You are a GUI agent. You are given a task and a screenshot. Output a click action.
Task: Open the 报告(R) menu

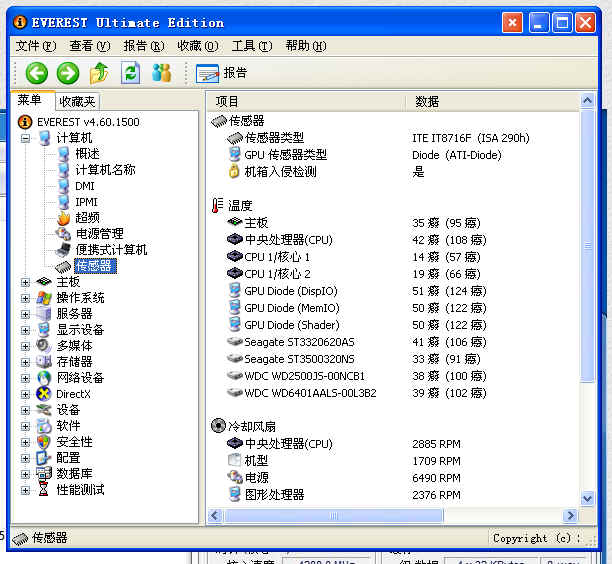(144, 46)
